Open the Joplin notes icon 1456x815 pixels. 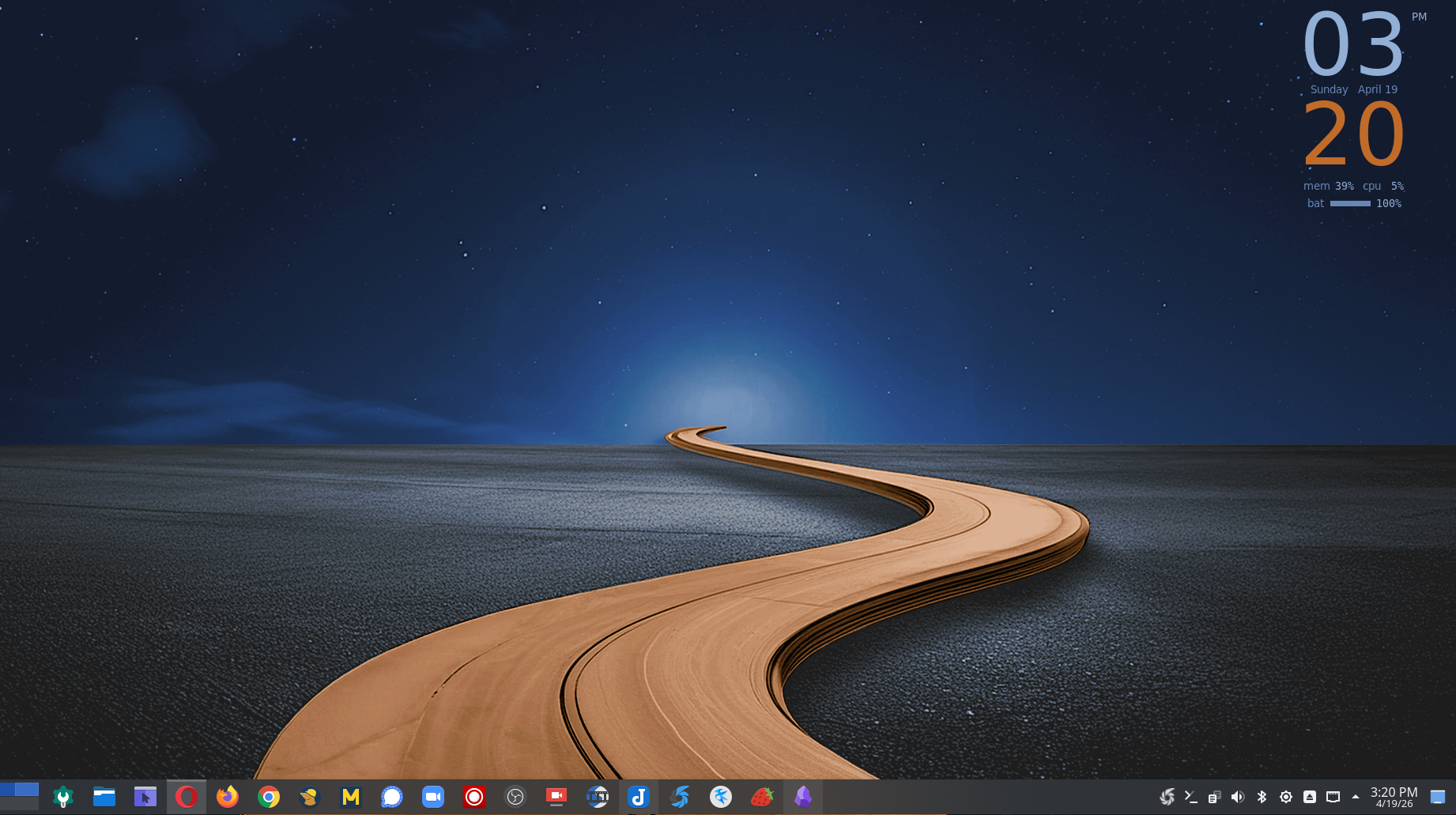coord(639,797)
